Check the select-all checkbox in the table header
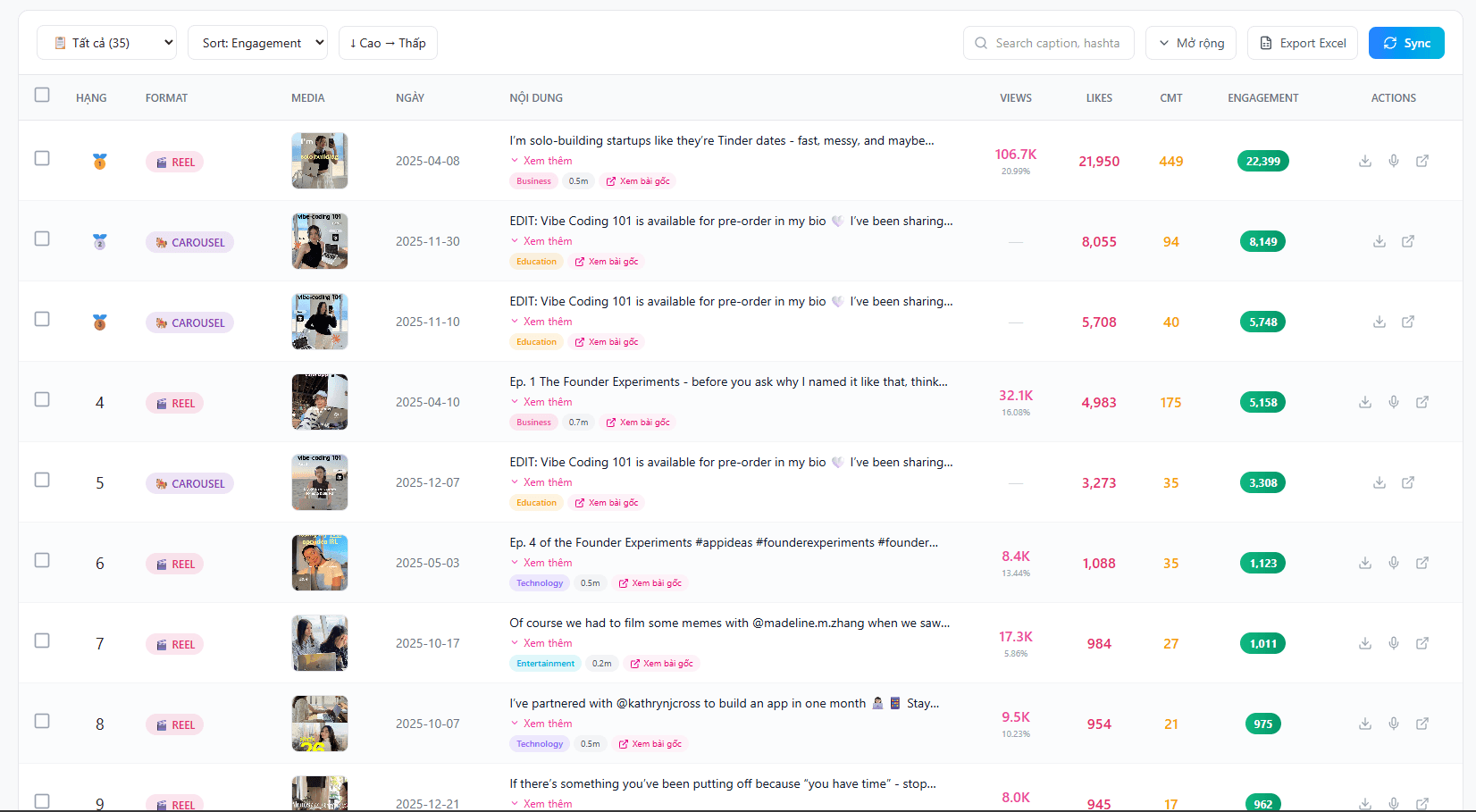Viewport: 1476px width, 812px height. coord(42,94)
